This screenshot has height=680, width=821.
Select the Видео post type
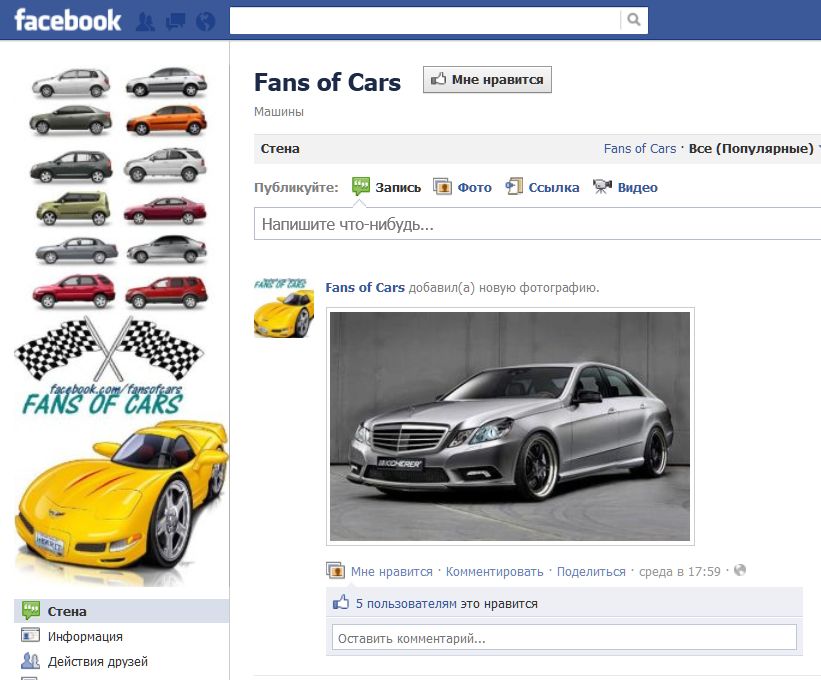tap(637, 187)
